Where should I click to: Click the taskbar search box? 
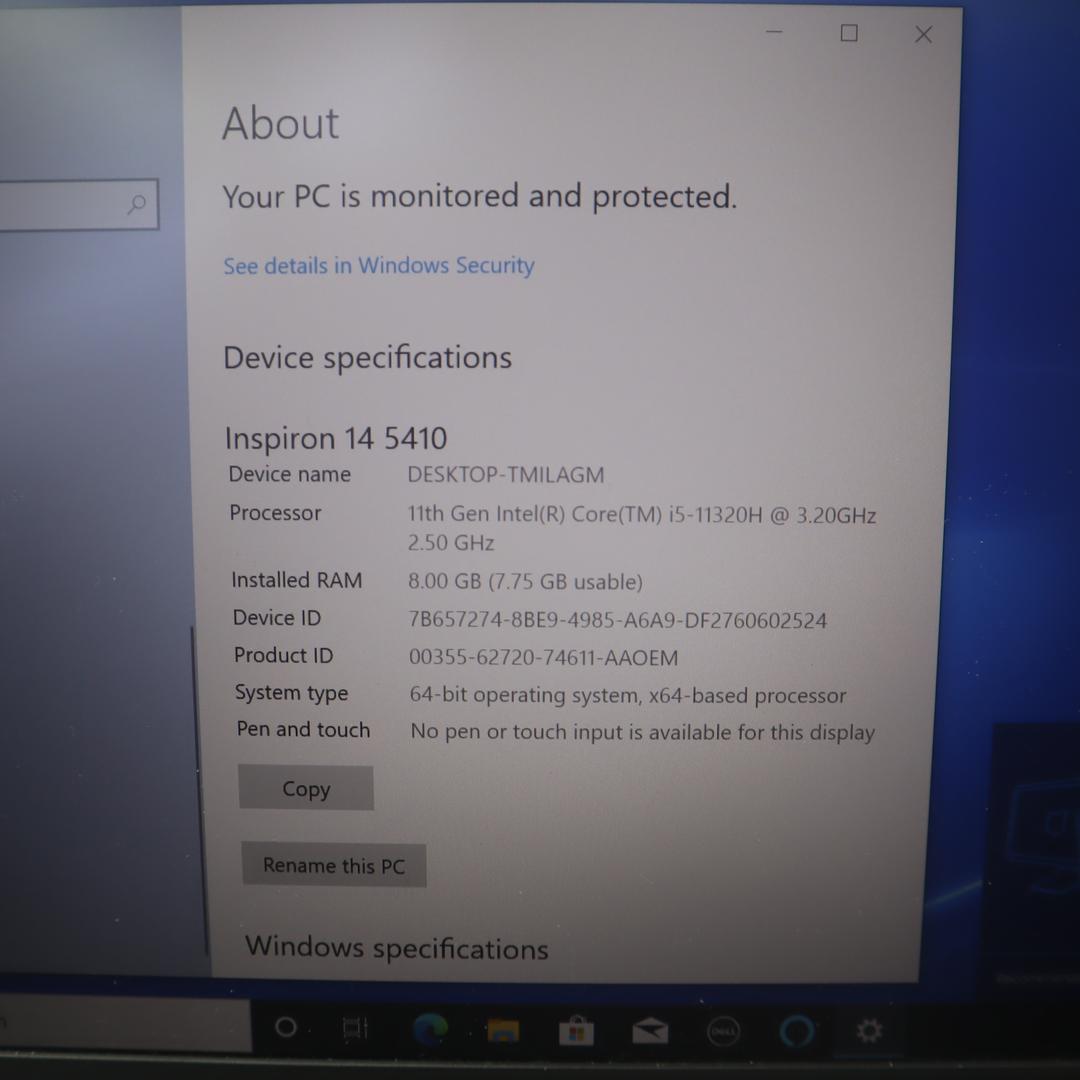125,1026
